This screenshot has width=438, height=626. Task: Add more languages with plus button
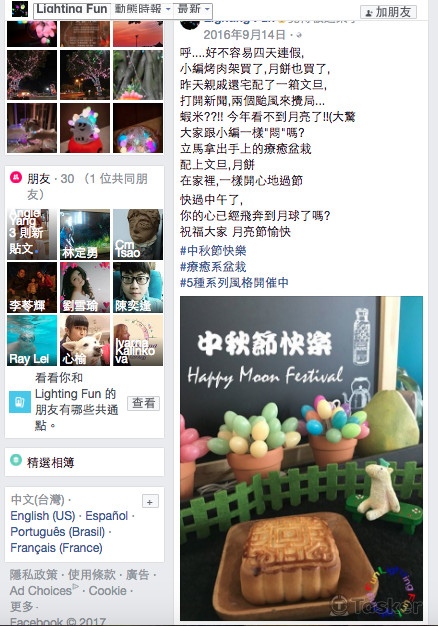(150, 501)
